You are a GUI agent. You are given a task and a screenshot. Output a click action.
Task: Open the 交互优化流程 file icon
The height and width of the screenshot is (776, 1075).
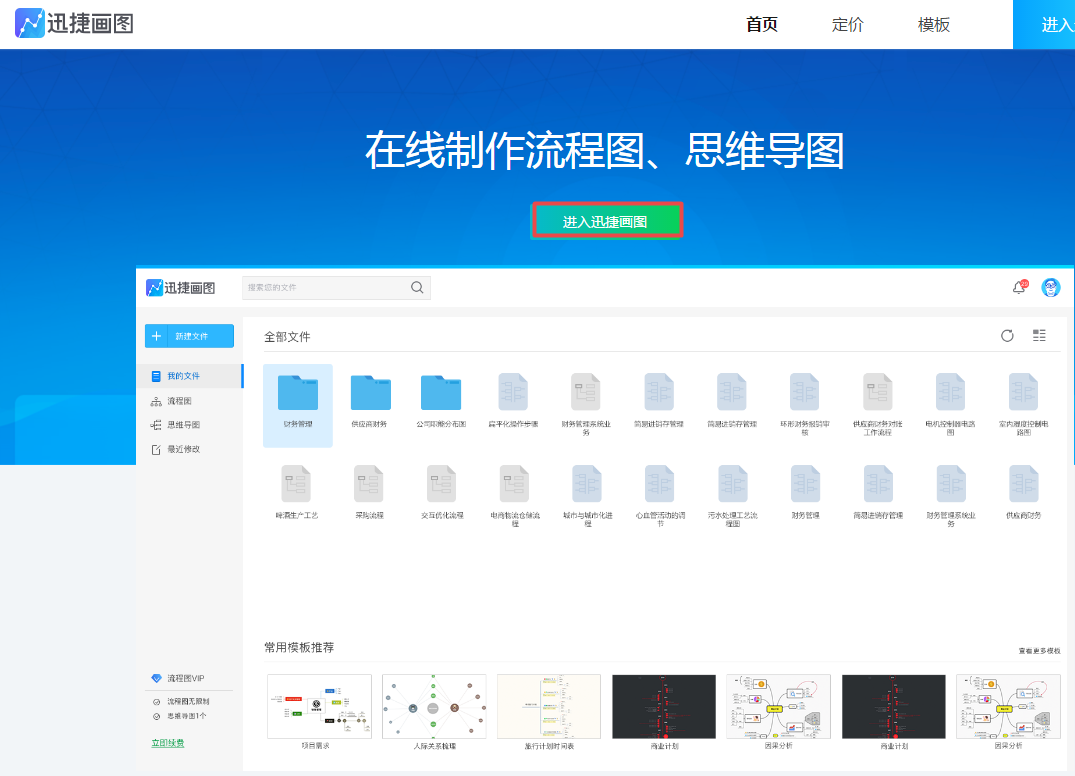[442, 484]
